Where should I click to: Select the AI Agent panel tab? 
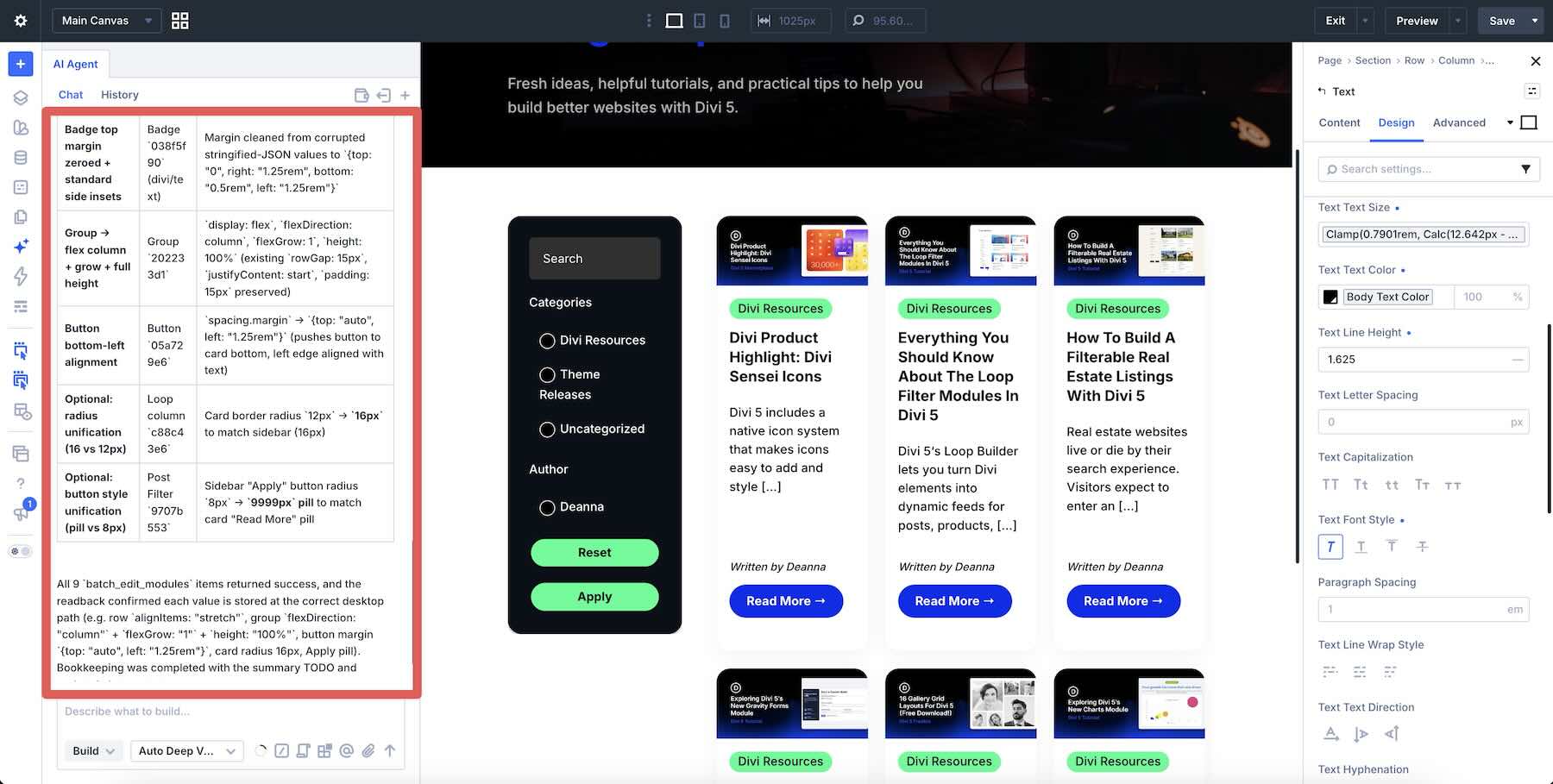point(75,64)
